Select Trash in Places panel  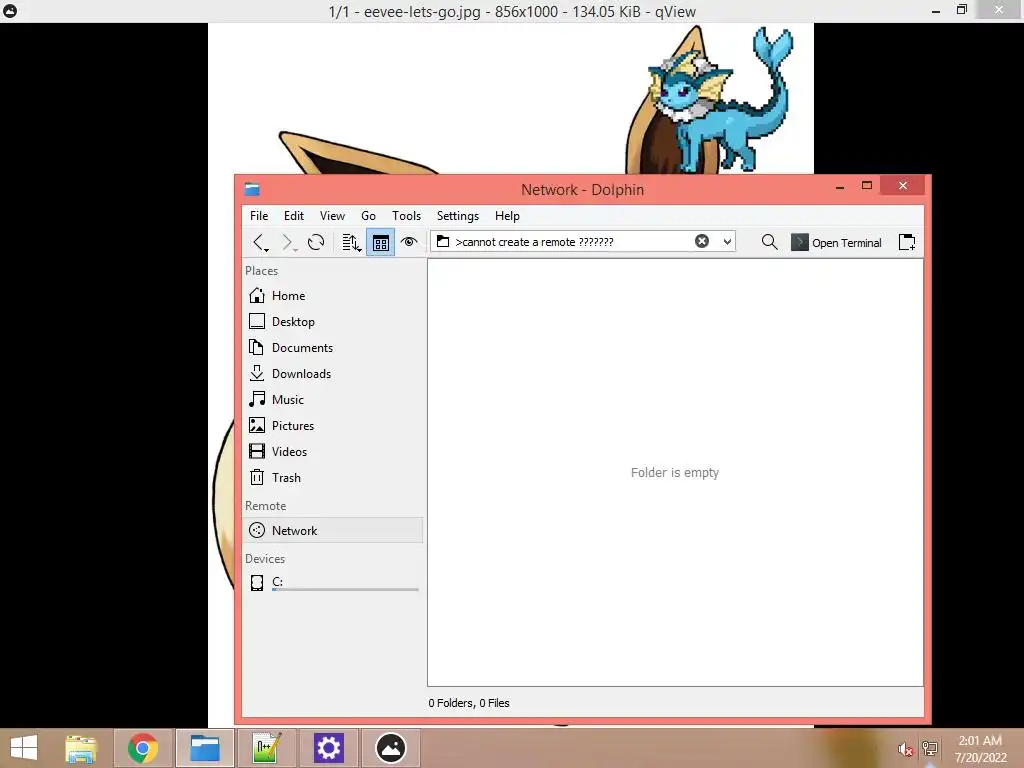[x=333, y=478]
